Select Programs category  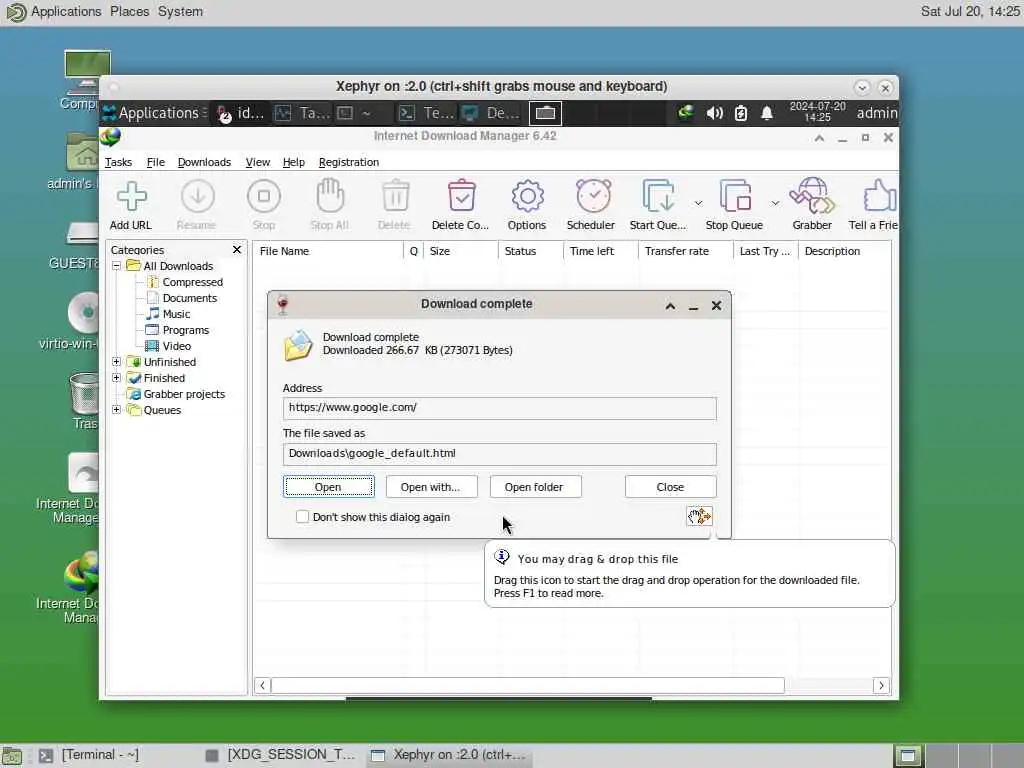185,330
